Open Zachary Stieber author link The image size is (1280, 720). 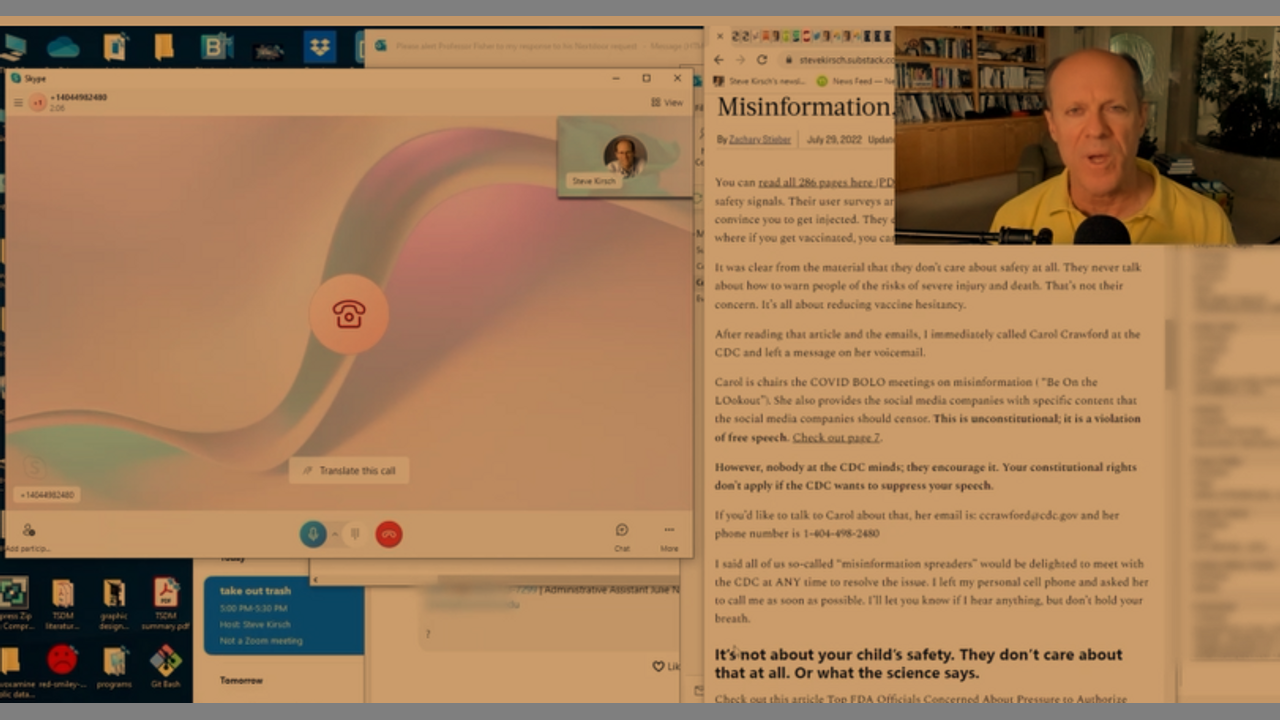[x=759, y=139]
